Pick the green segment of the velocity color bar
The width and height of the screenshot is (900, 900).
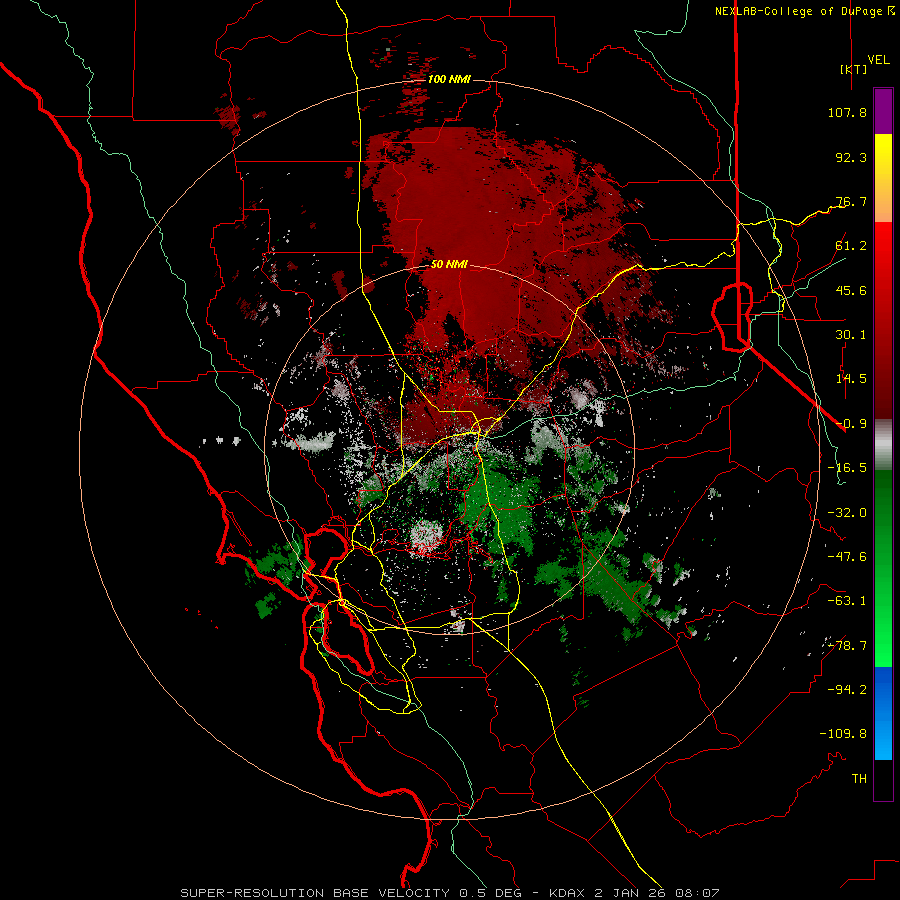click(883, 568)
